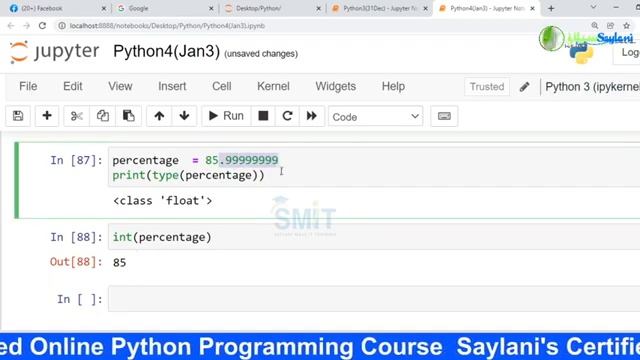Screen dimensions: 640x360
Task: Bookmark this page with star icon
Action: click(627, 26)
